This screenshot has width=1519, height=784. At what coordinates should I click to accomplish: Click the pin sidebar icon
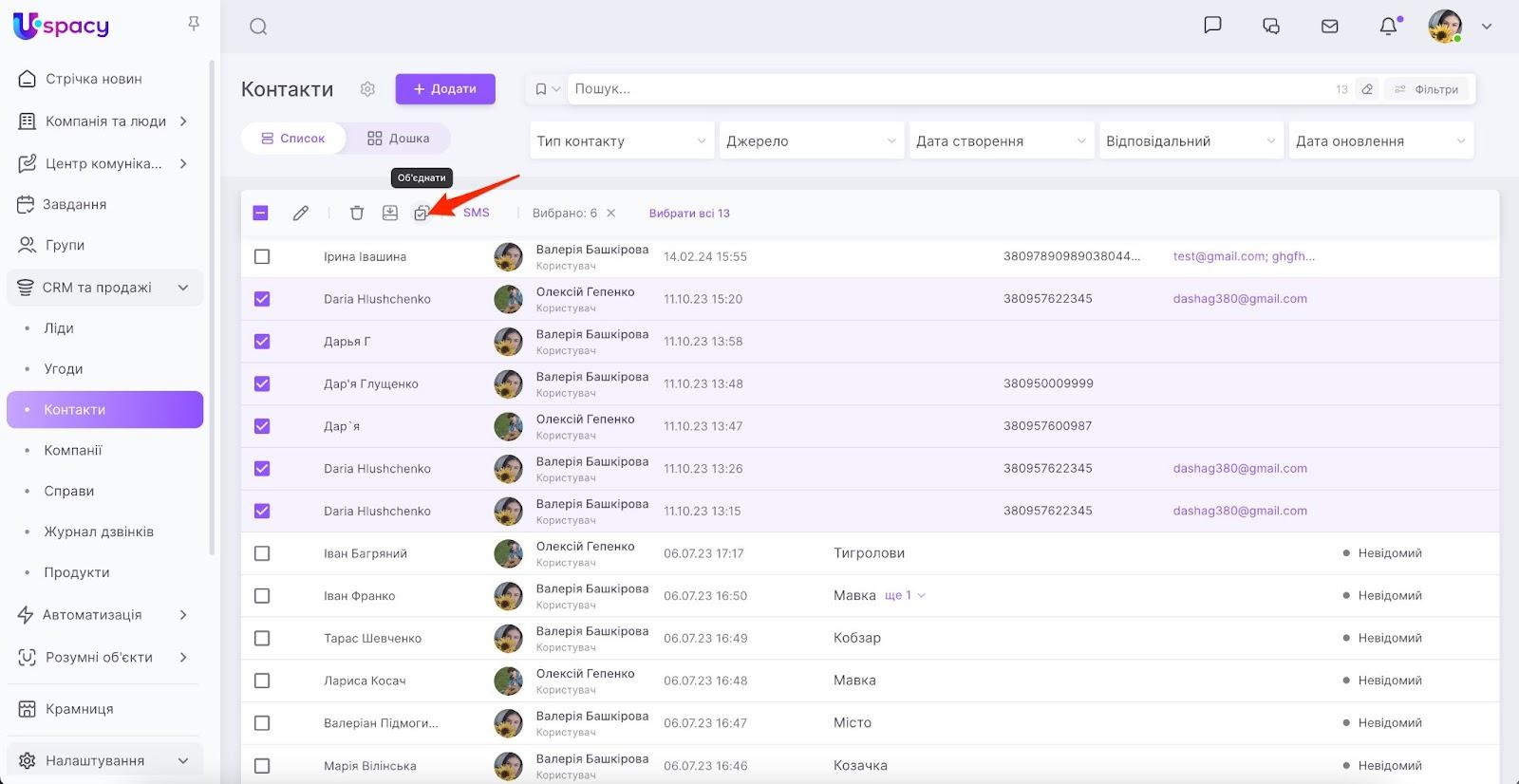point(194,24)
